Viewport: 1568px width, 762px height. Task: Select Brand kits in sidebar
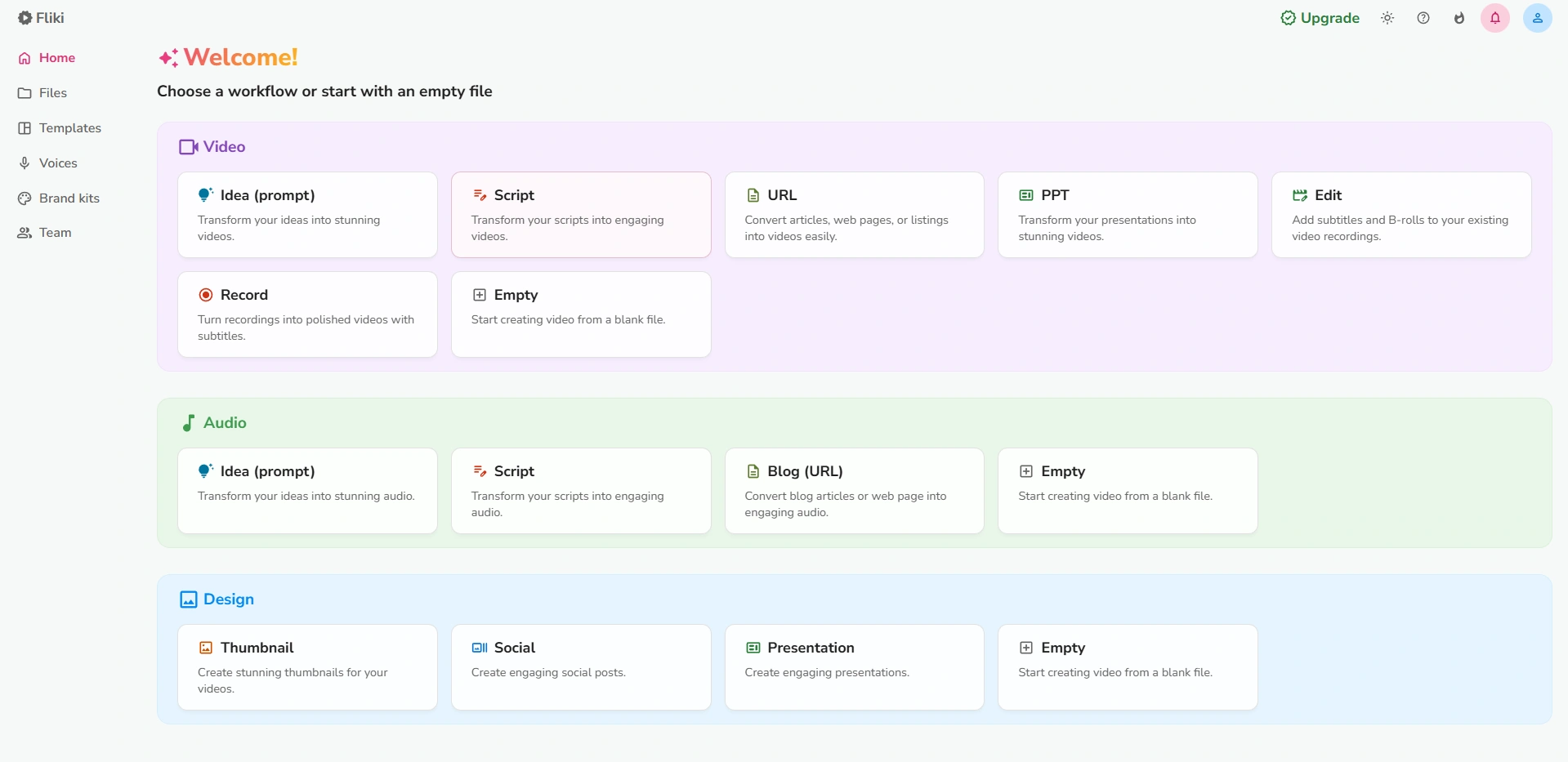(x=59, y=198)
